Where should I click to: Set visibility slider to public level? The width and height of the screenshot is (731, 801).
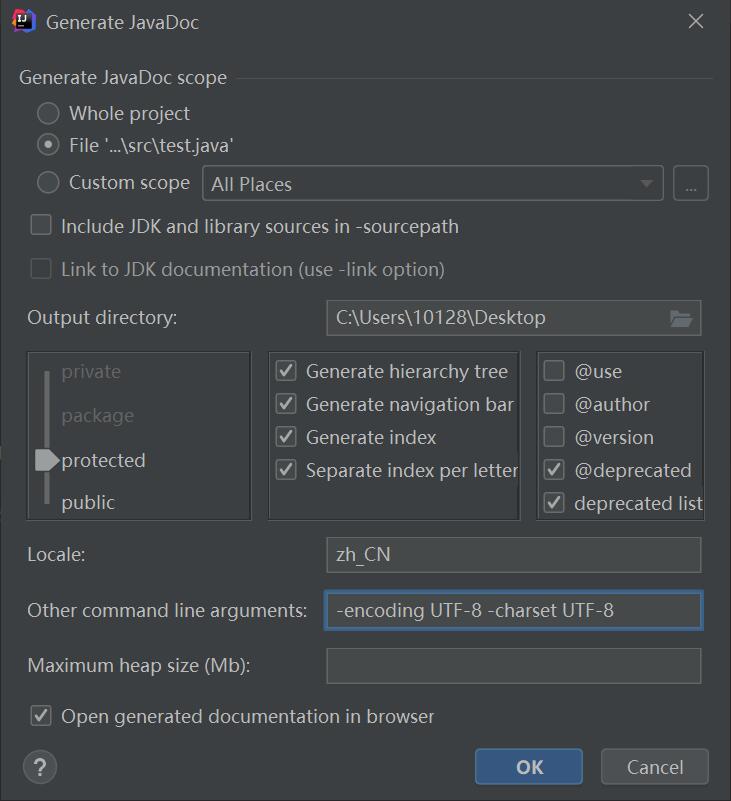[88, 502]
